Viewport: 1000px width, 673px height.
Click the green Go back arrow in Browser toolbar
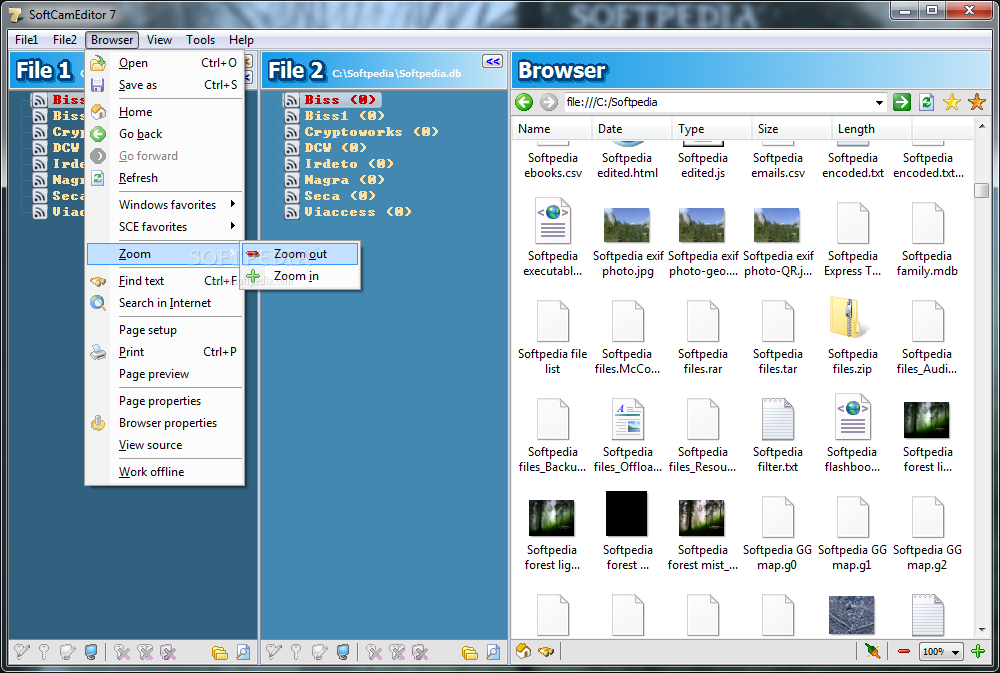coord(524,102)
